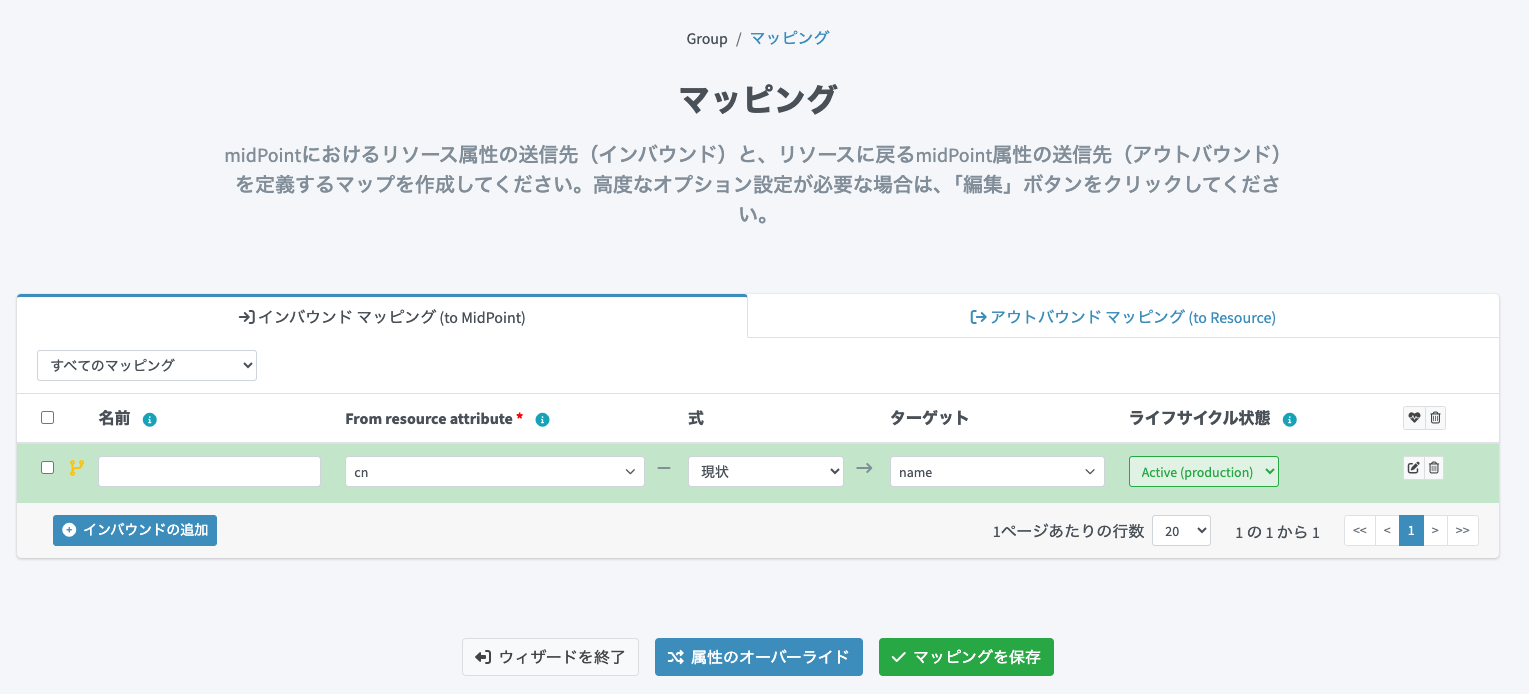Viewport: 1529px width, 694px height.
Task: Toggle the select-all checkbox in table header
Action: pos(47,418)
